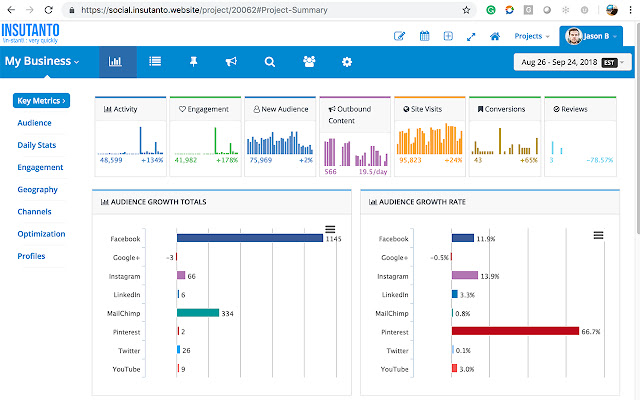Go to Audience in sidebar
The height and width of the screenshot is (400, 640).
click(34, 123)
